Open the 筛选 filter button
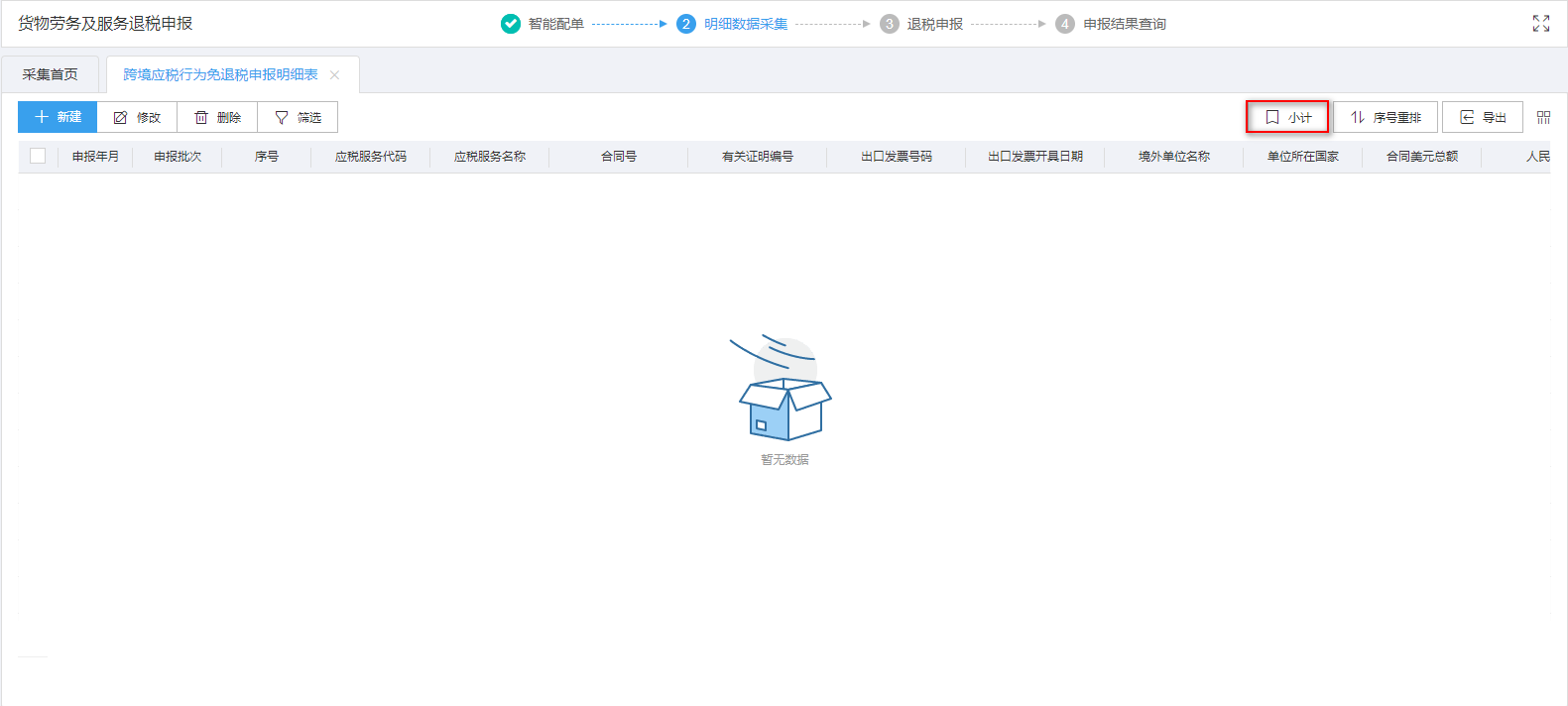This screenshot has width=1568, height=706. (x=298, y=117)
